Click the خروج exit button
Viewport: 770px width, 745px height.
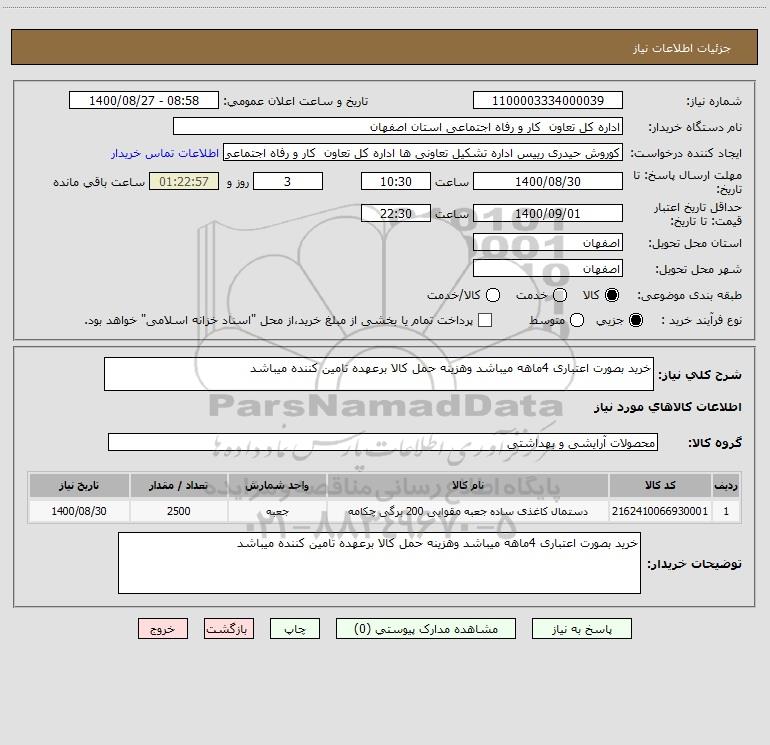click(x=163, y=629)
